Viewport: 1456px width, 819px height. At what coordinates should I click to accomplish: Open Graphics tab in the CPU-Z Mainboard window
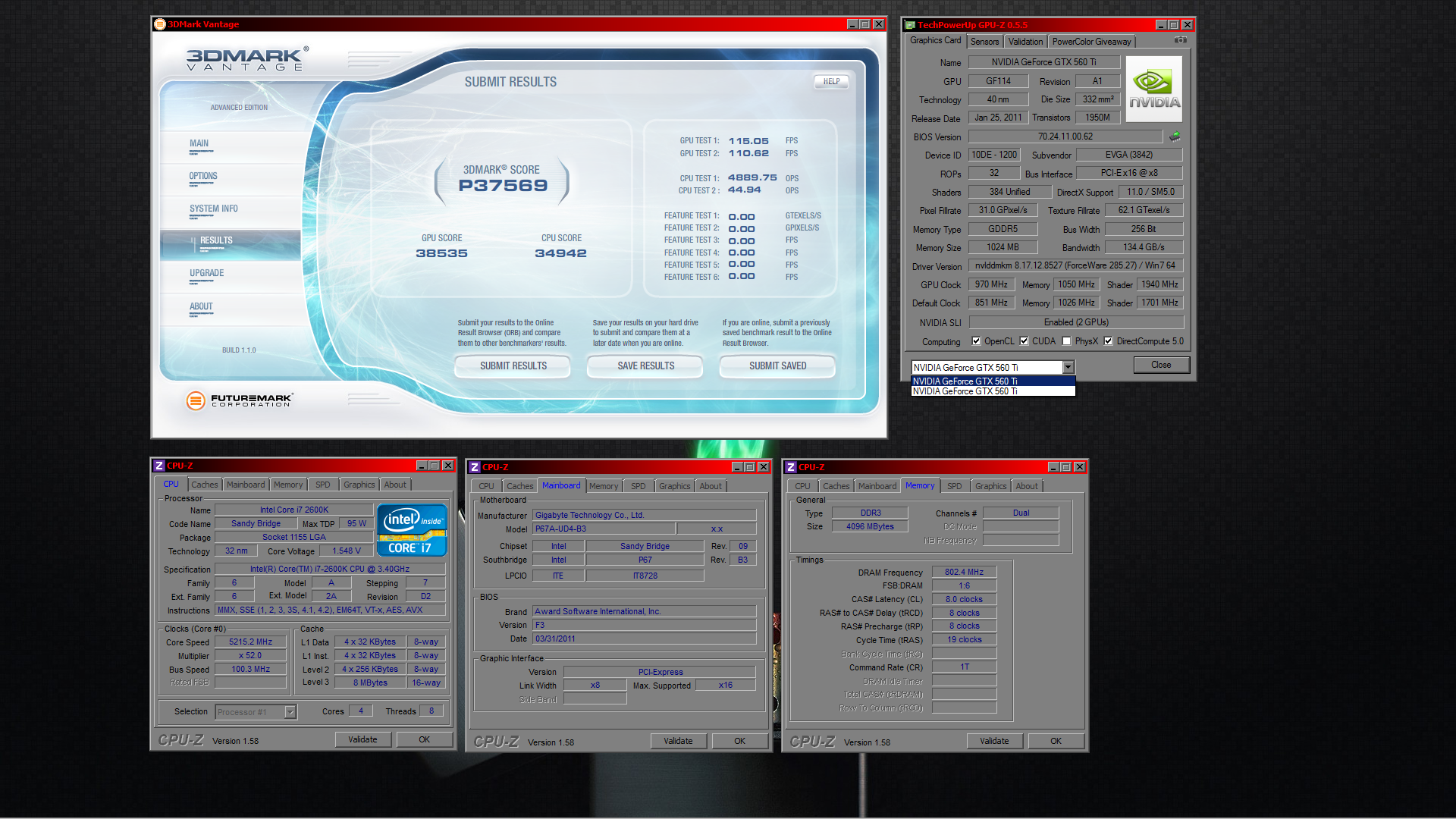674,486
